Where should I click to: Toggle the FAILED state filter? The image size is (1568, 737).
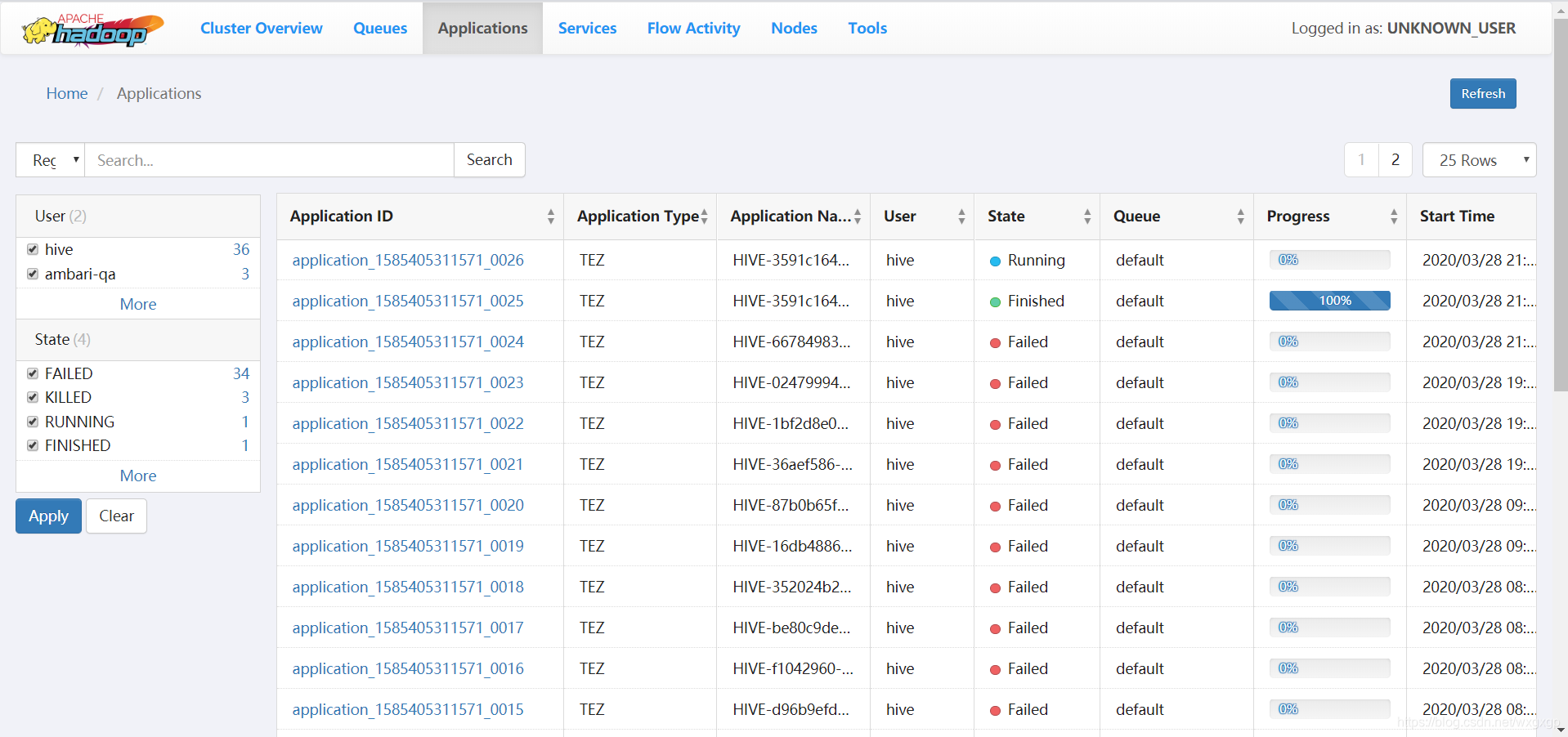(x=33, y=373)
